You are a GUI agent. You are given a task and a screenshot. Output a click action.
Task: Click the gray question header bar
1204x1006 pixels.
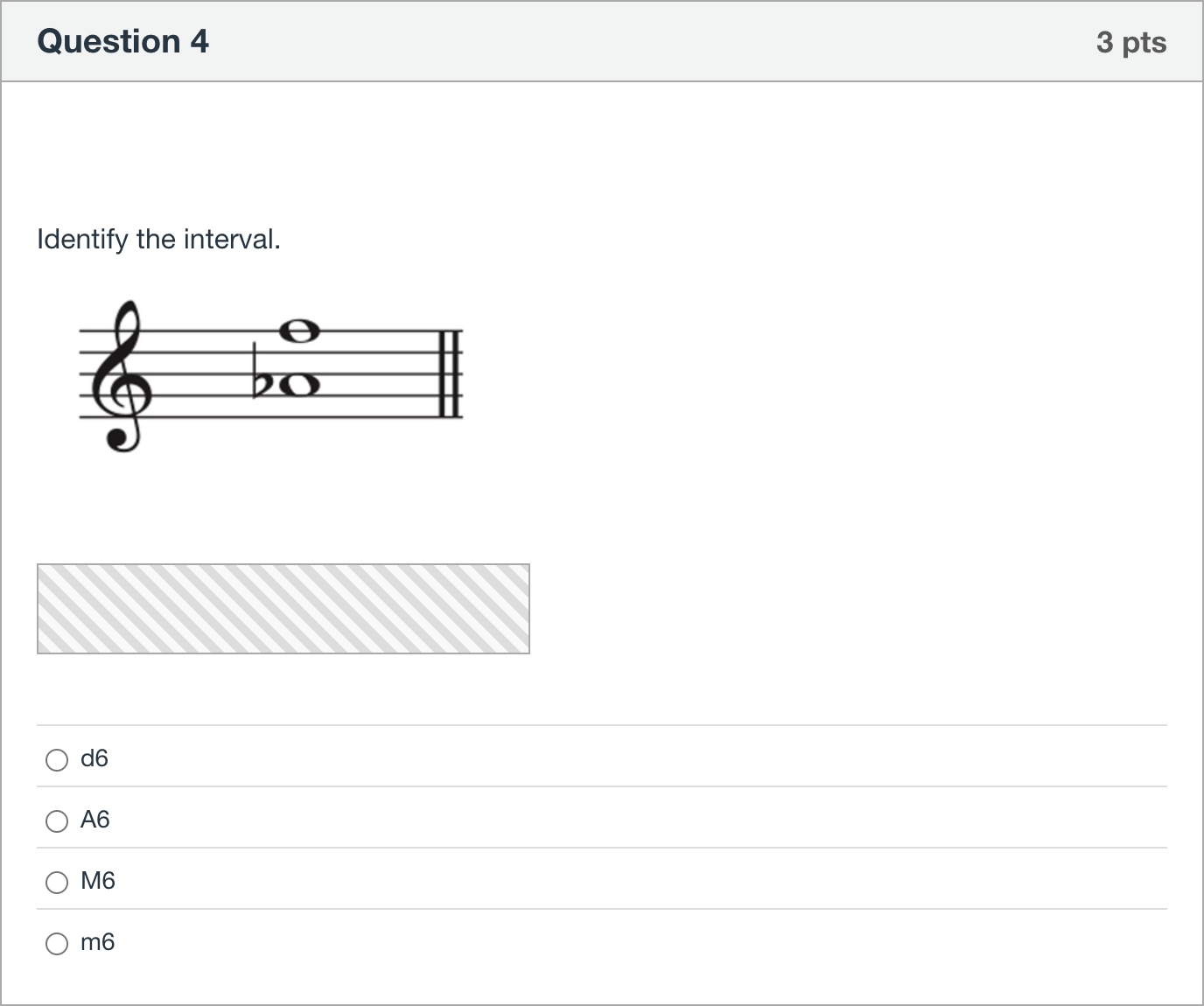coord(602,42)
